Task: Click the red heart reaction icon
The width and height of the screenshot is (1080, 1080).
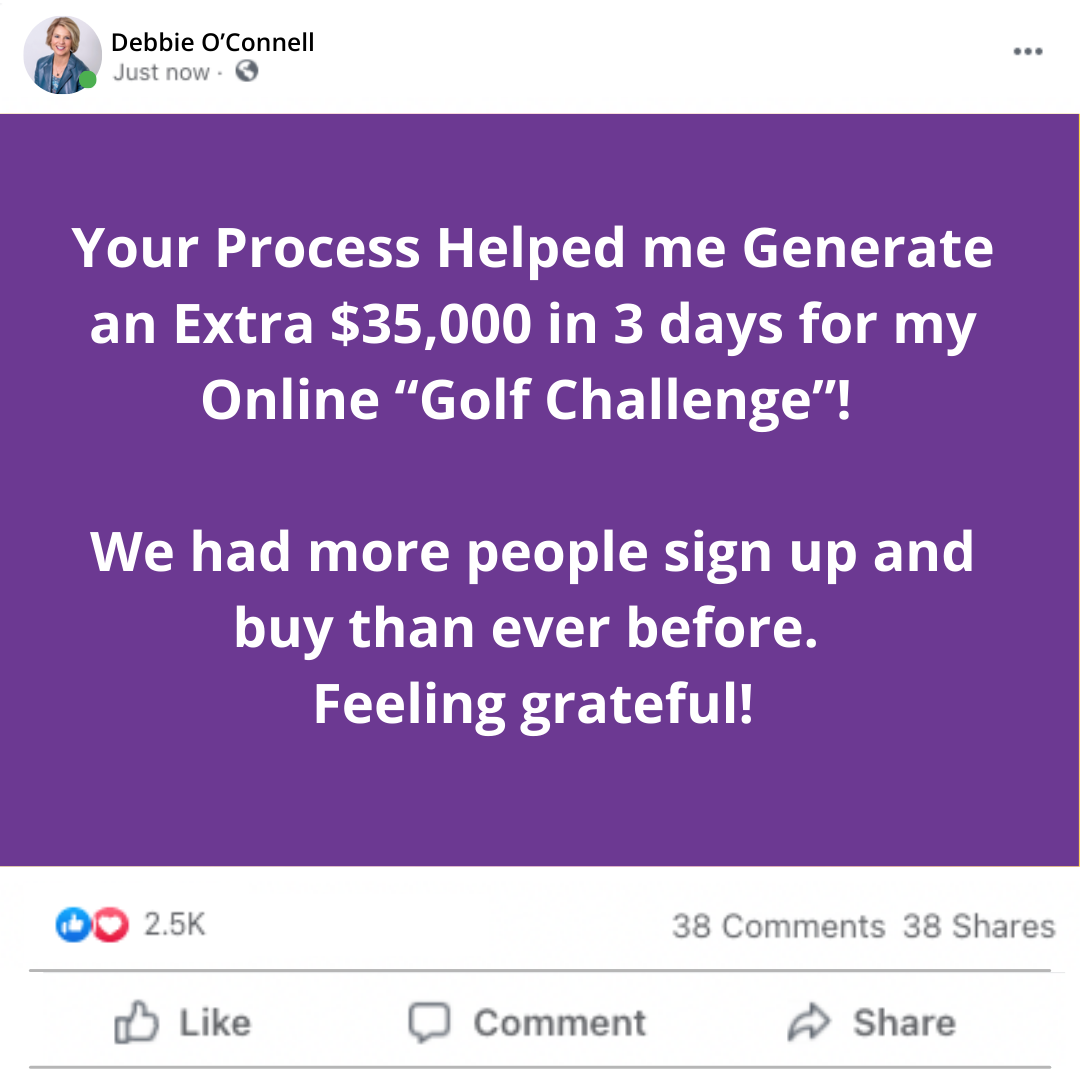Action: [x=111, y=924]
